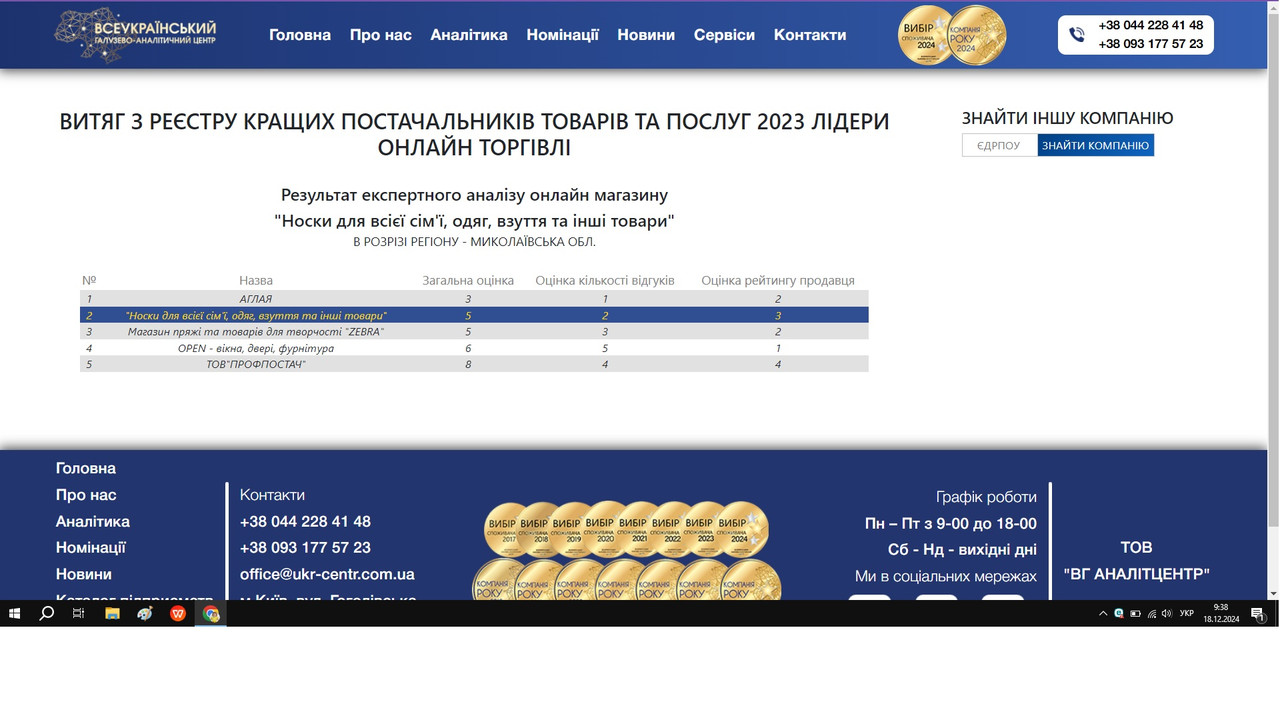The height and width of the screenshot is (720, 1280).
Task: Click the footer Вибір споживача 2021 medal
Action: click(638, 530)
